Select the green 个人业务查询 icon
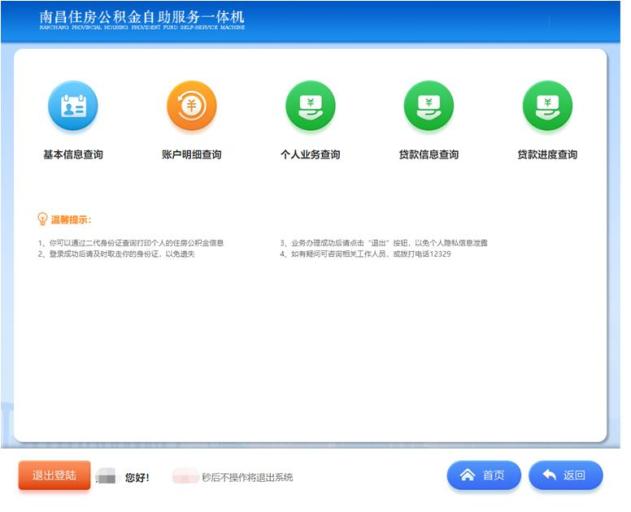The width and height of the screenshot is (631, 512). click(310, 106)
